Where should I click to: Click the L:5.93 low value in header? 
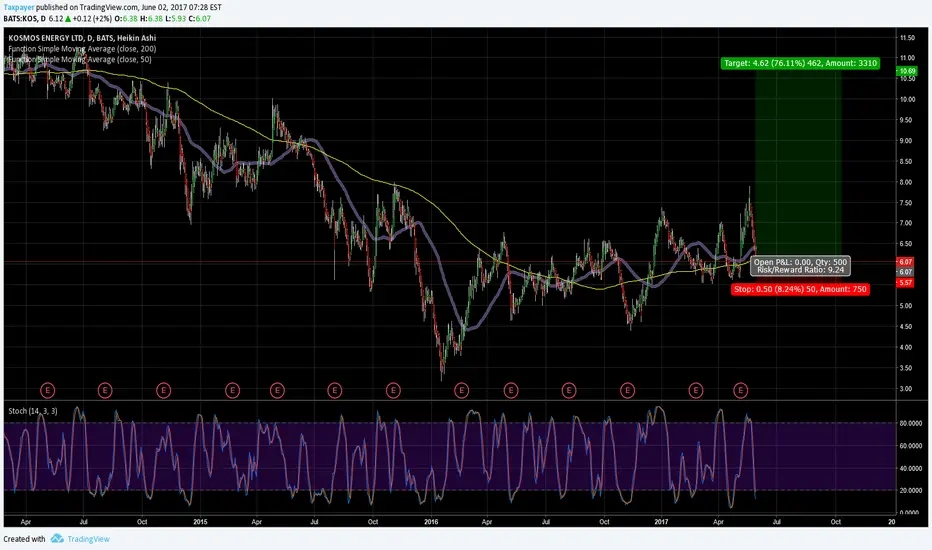point(176,18)
